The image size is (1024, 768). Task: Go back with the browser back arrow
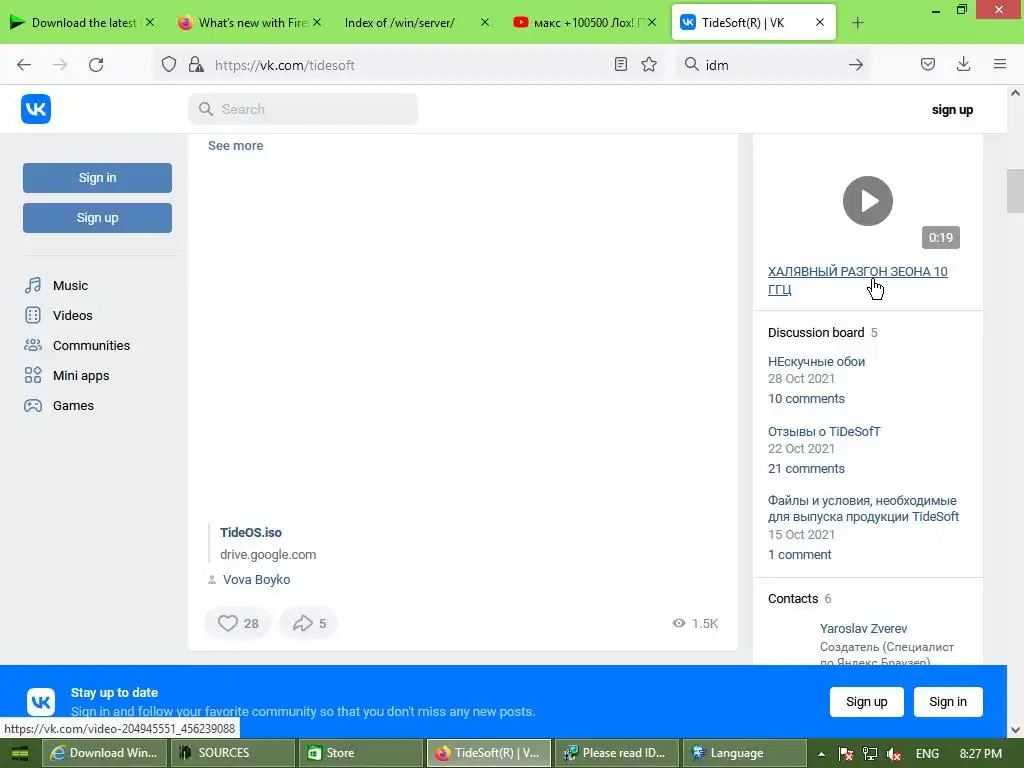coord(24,65)
